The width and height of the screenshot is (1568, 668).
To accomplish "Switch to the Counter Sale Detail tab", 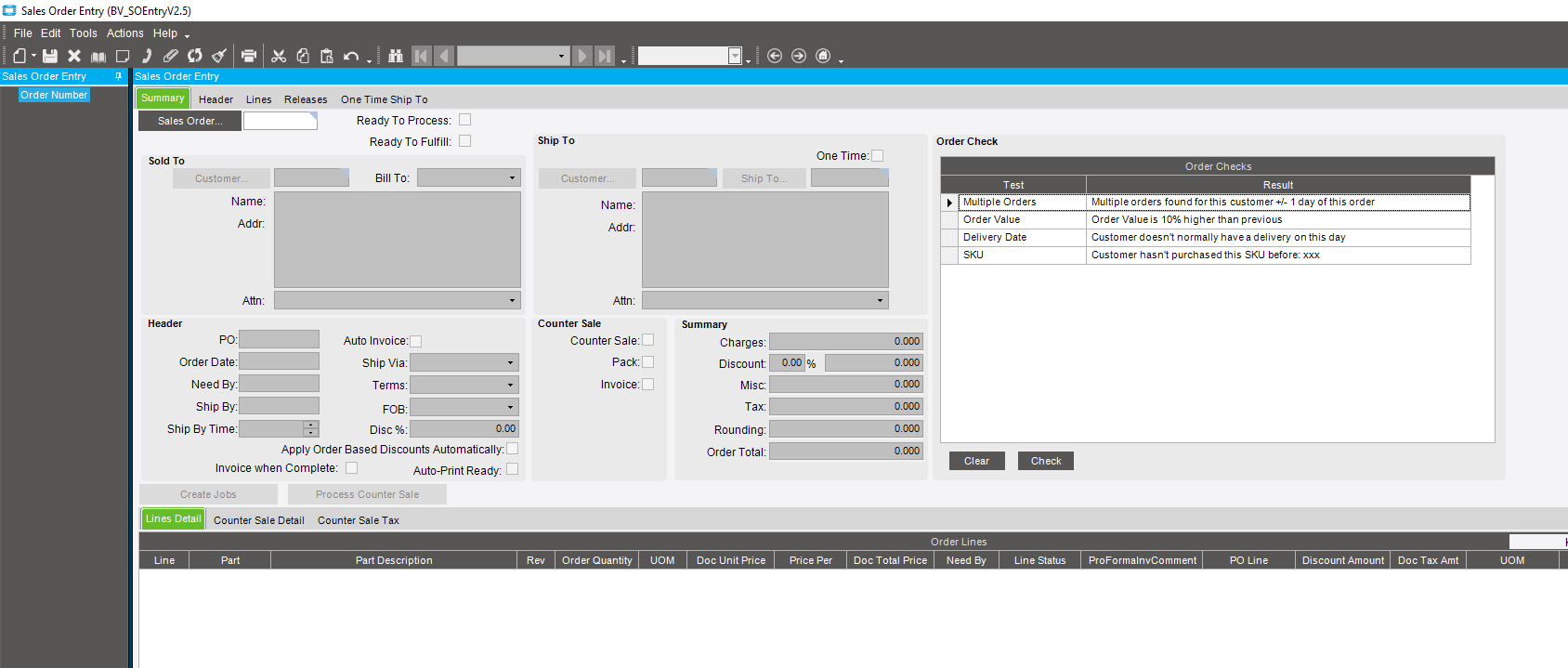I will coord(259,520).
